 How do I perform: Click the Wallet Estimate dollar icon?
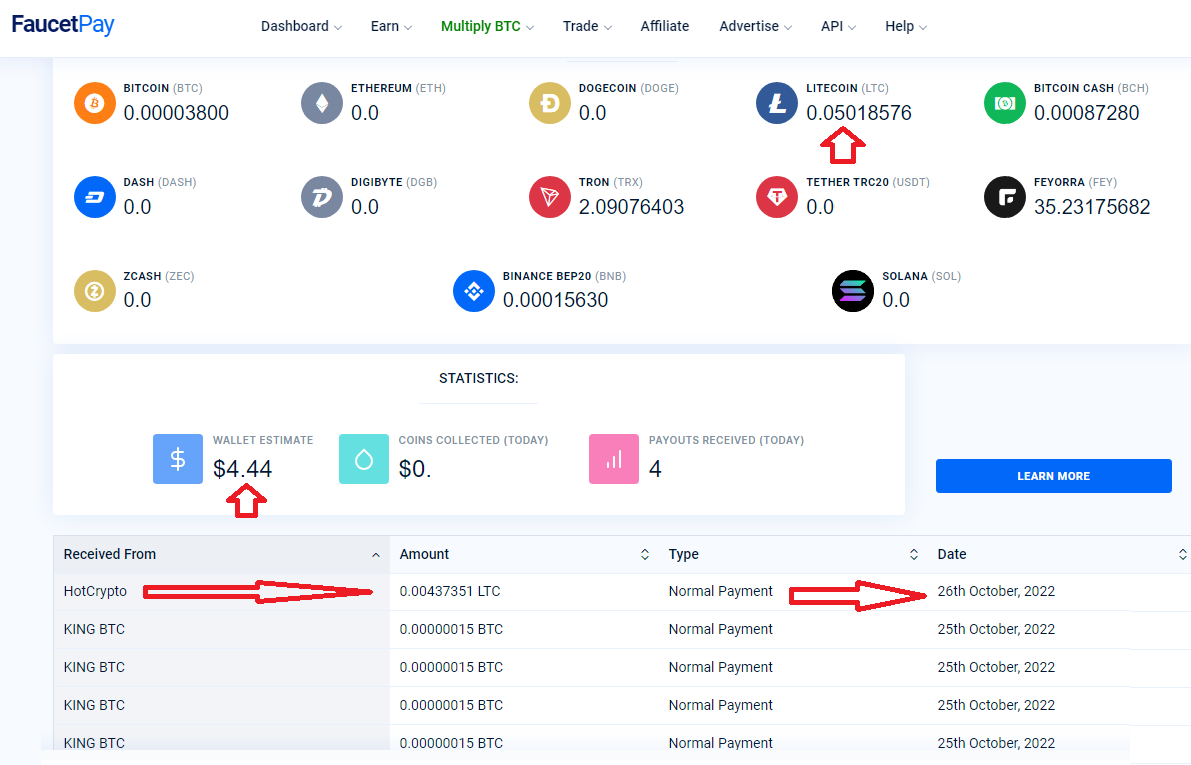(178, 459)
